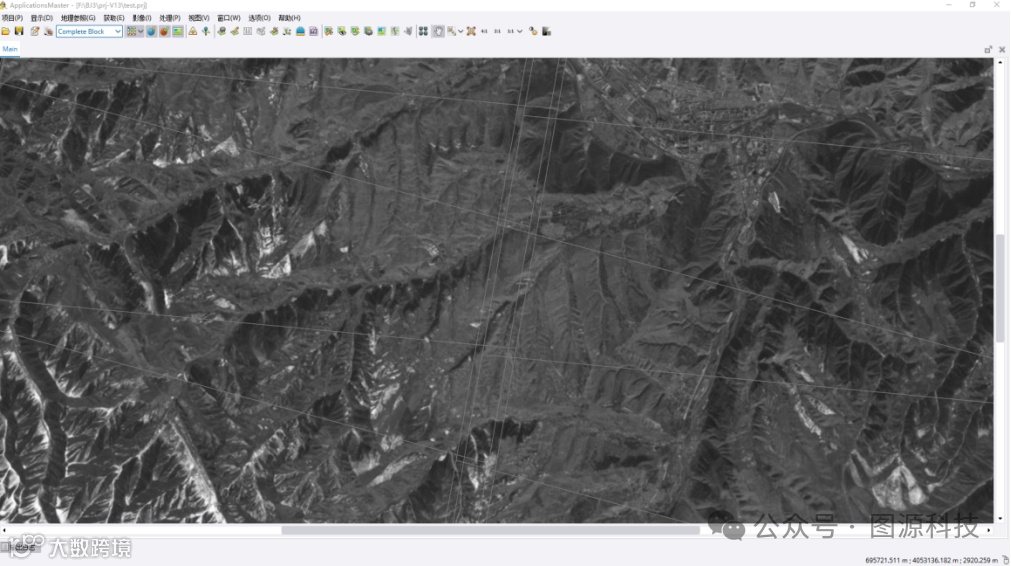Toggle the landscape image display icon

pyautogui.click(x=177, y=31)
